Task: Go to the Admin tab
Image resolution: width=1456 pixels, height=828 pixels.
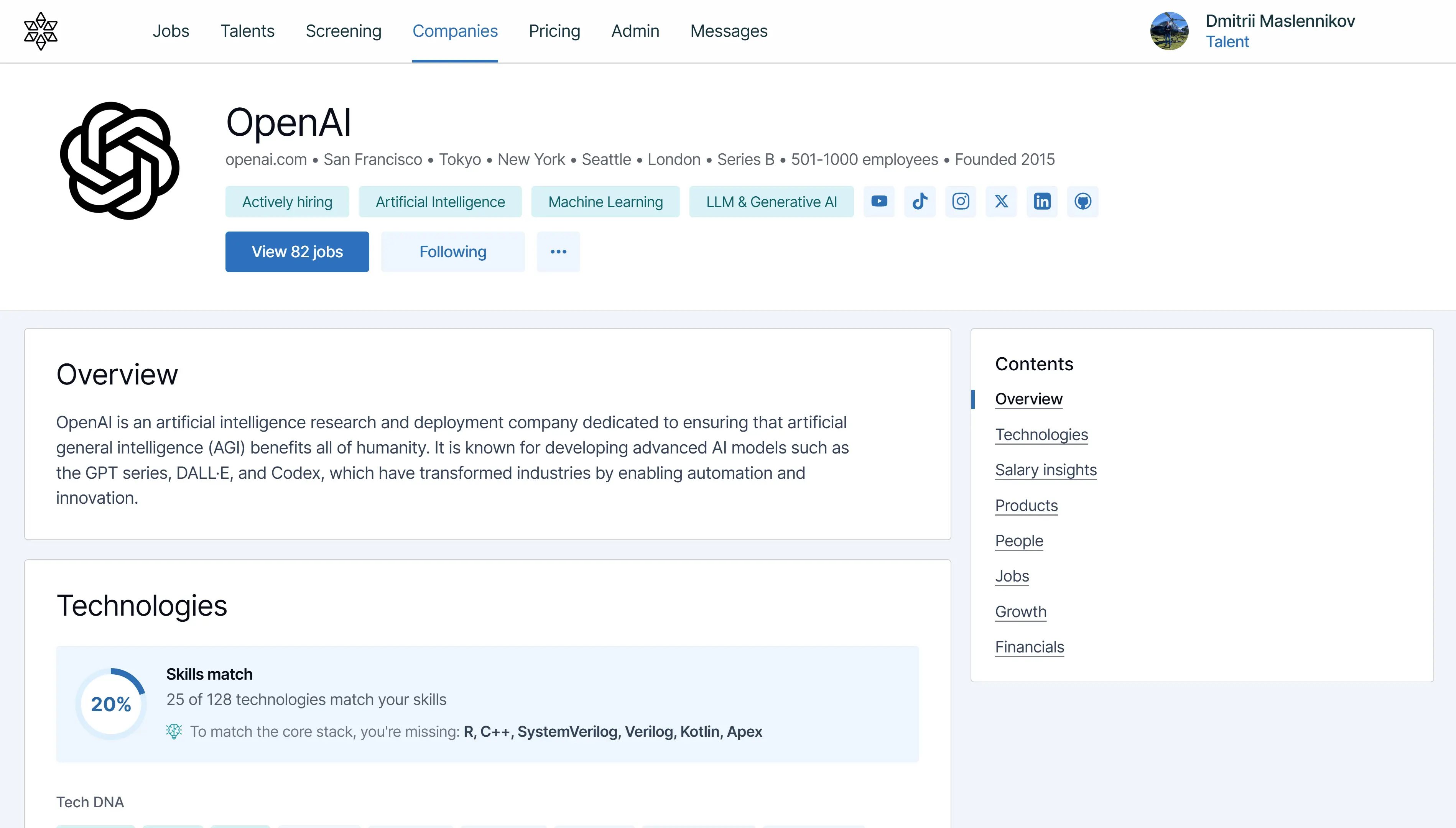Action: click(635, 31)
